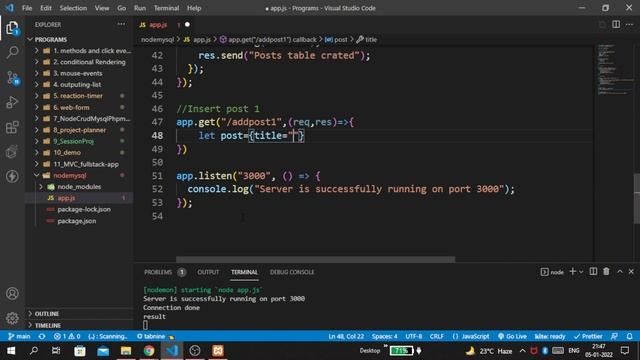Open notifications bell in status bar
Viewport: 640px width, 360px height.
pyautogui.click(x=629, y=336)
